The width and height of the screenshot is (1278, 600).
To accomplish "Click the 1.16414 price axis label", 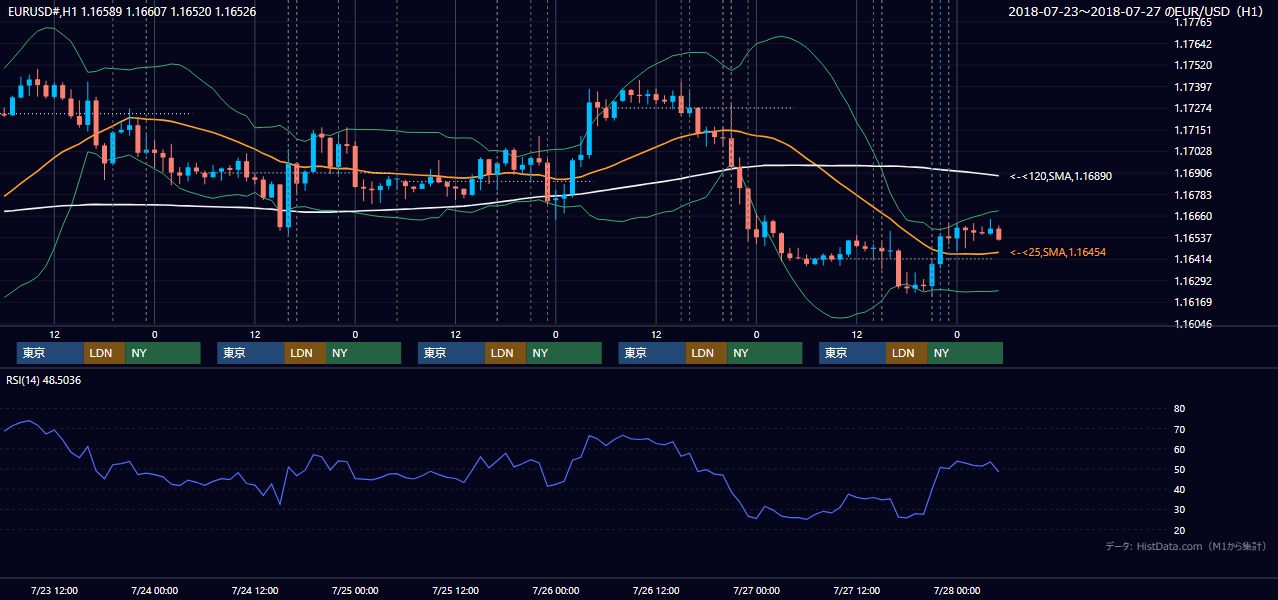I will click(1193, 259).
